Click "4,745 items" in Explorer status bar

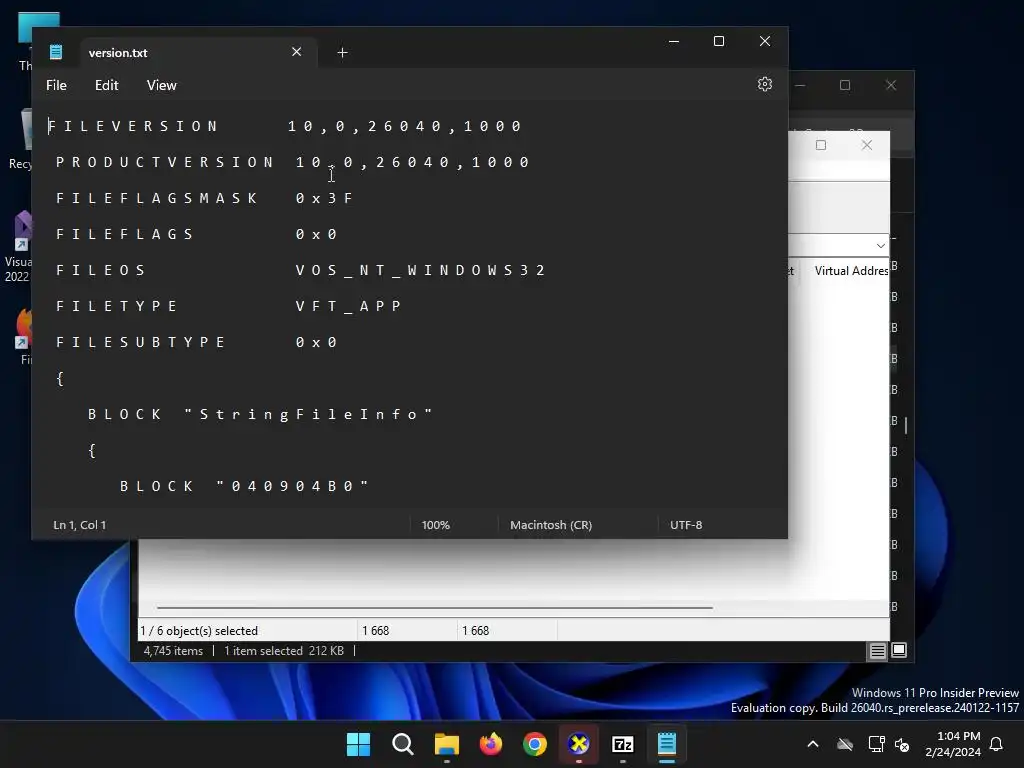[x=173, y=650]
